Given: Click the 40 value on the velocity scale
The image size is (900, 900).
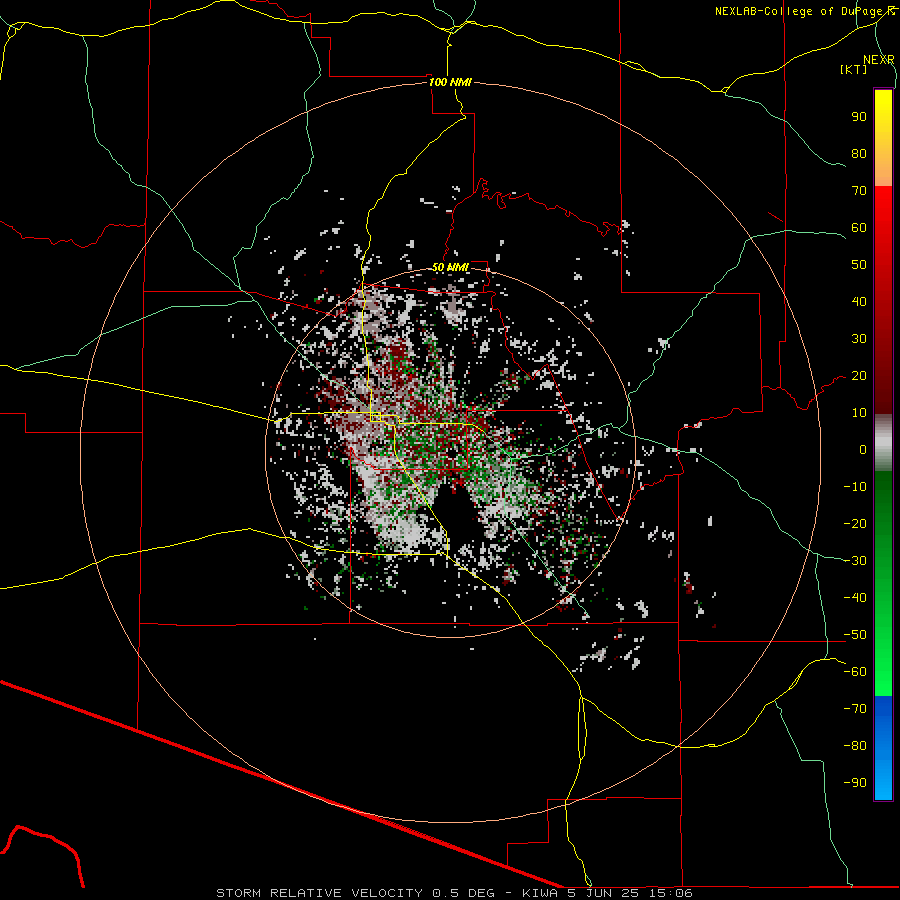Looking at the screenshot, I should tap(859, 302).
